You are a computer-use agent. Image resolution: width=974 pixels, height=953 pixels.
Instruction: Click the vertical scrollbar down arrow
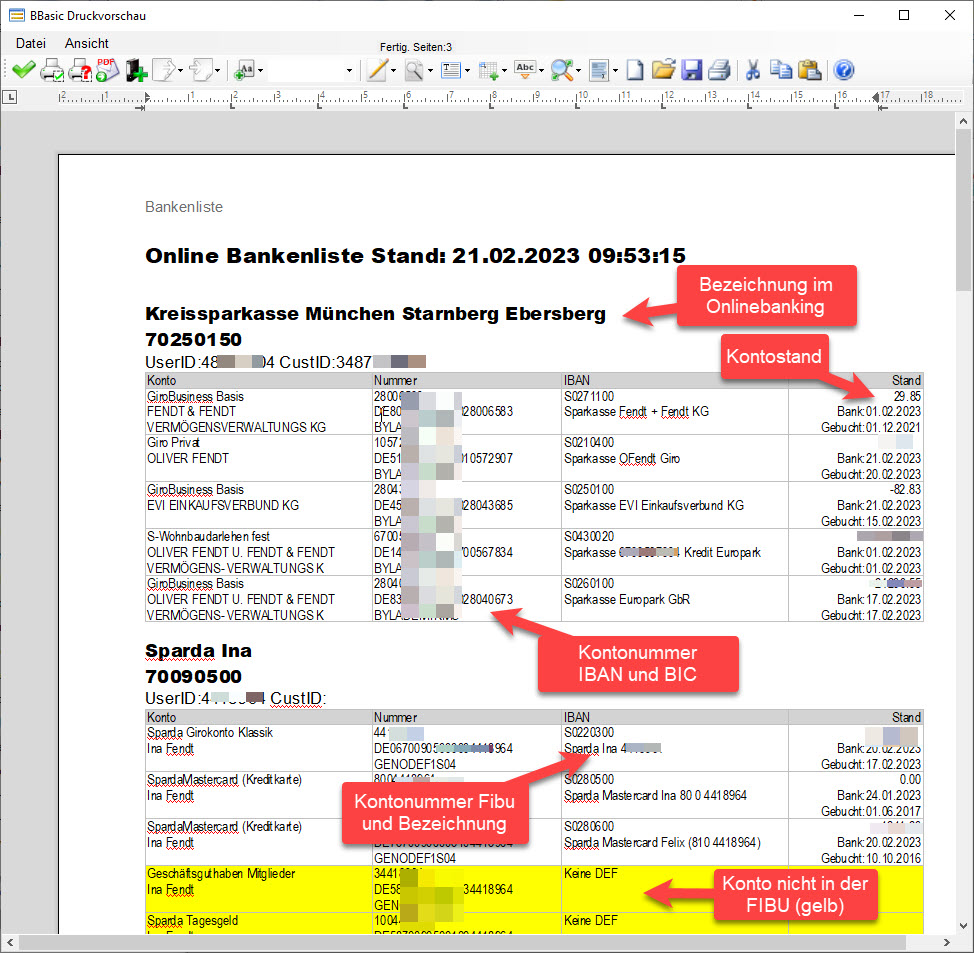963,926
